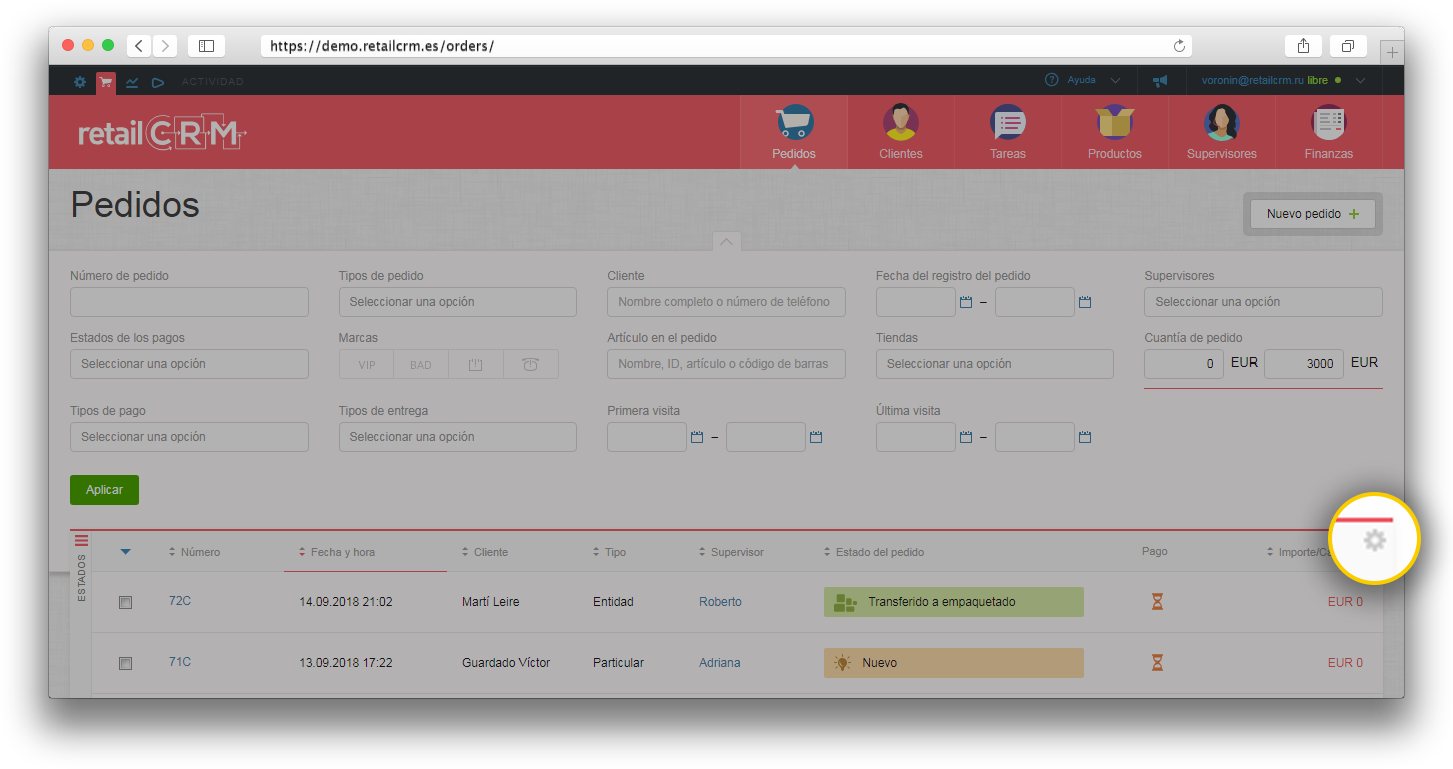Image resolution: width=1453 pixels, height=769 pixels.
Task: Open supervisor Adriana link
Action: (720, 663)
